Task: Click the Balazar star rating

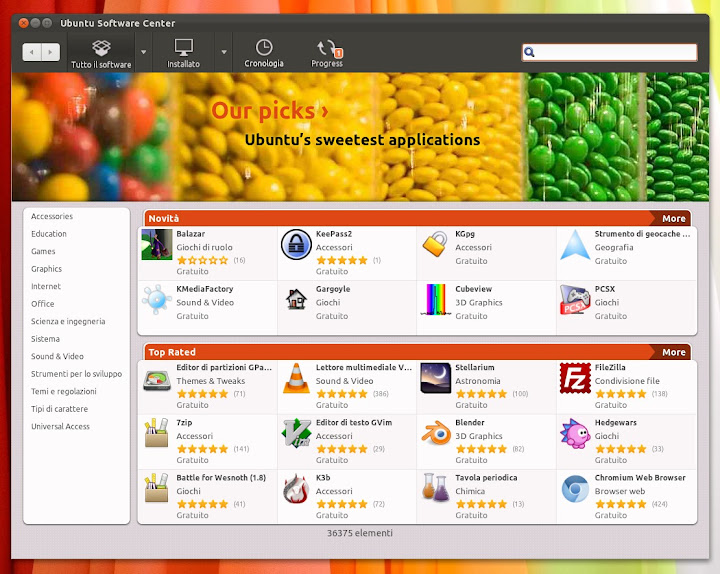Action: [202, 260]
